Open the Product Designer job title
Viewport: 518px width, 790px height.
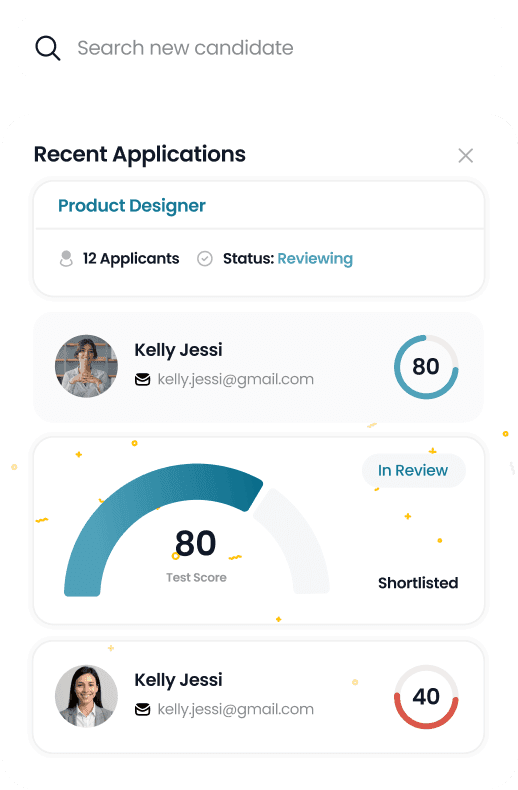pos(132,206)
